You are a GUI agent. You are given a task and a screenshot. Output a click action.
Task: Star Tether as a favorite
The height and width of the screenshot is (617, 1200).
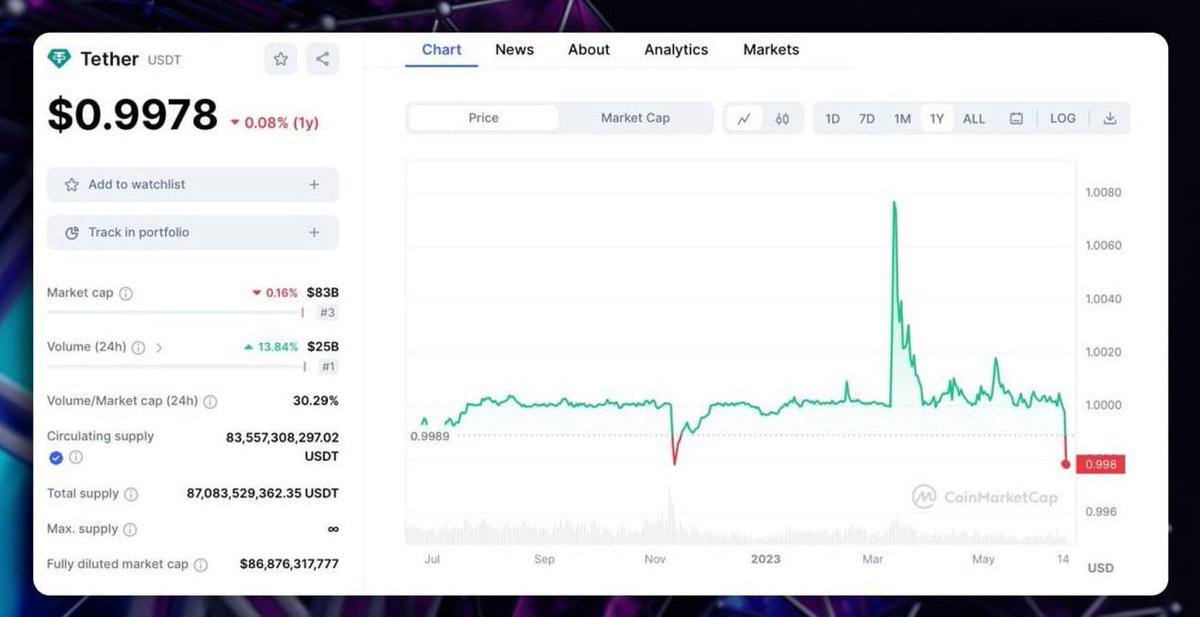tap(281, 59)
